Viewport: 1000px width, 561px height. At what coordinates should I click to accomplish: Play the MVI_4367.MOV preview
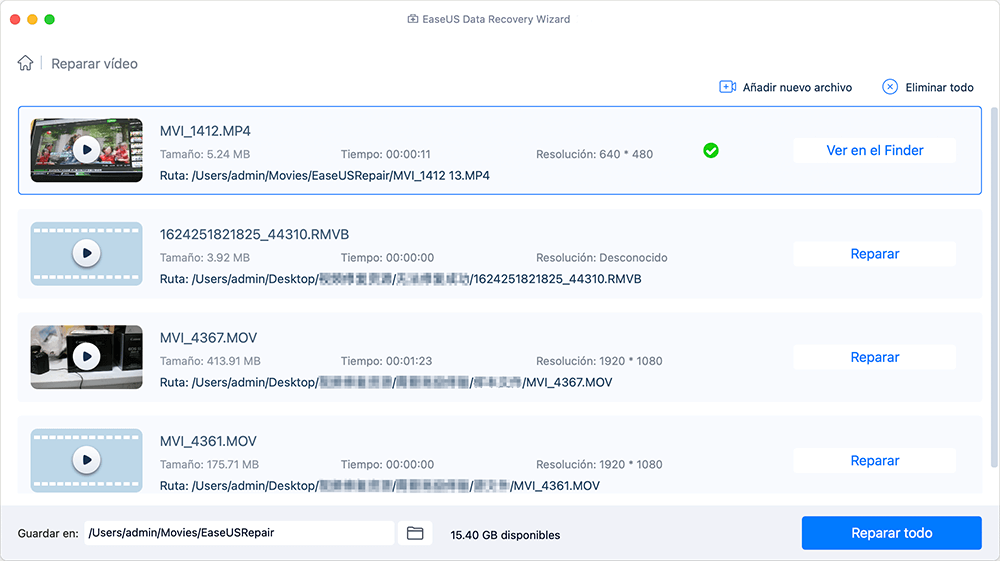(x=87, y=356)
